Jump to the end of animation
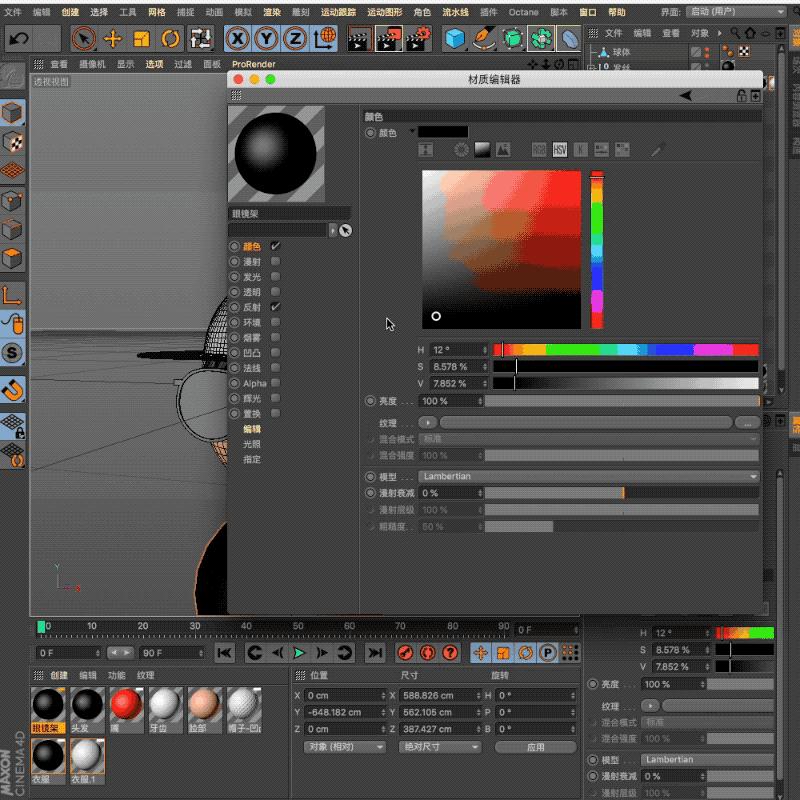Image resolution: width=800 pixels, height=800 pixels. pos(375,653)
